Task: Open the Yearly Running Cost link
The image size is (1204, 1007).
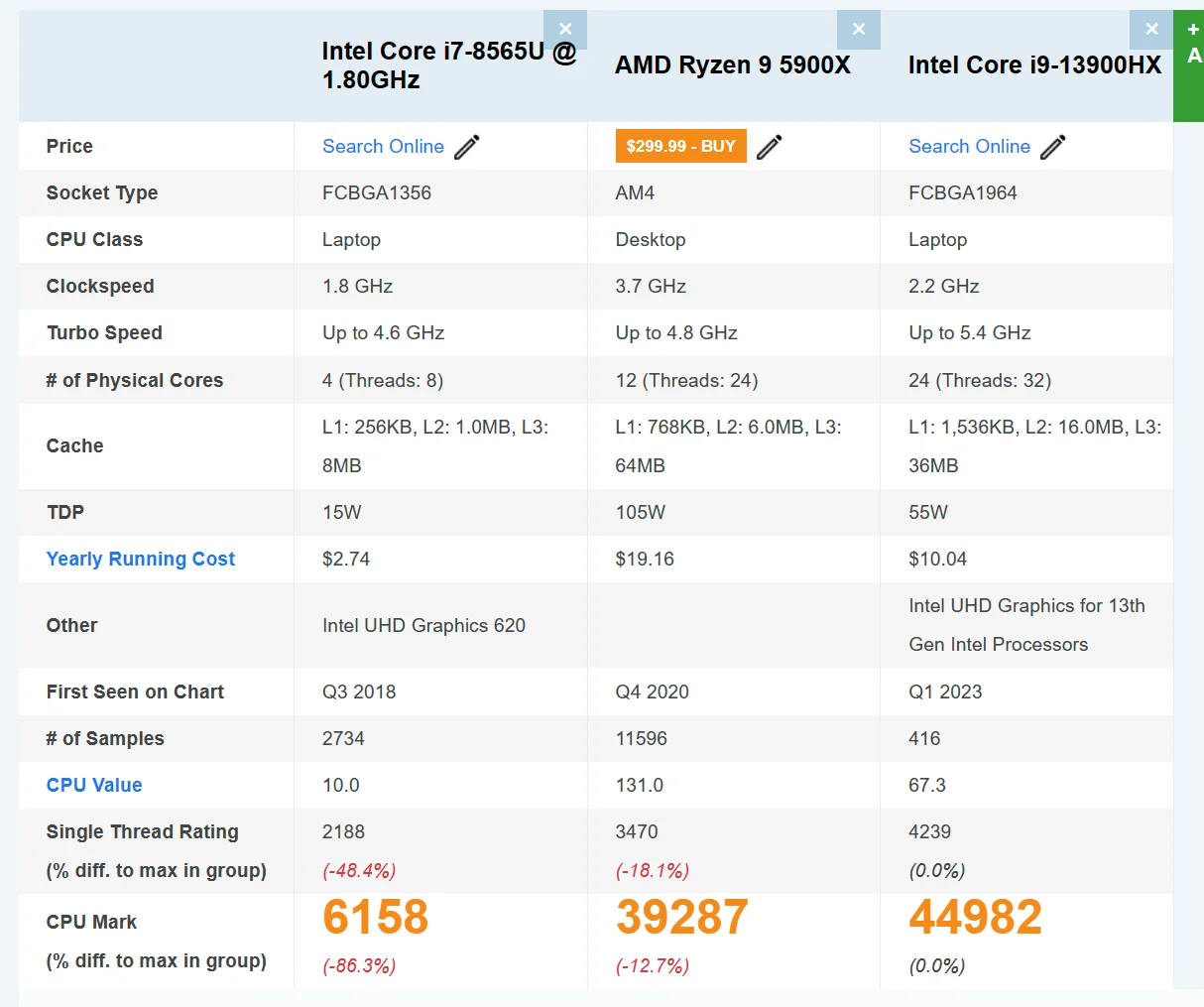Action: pos(141,559)
